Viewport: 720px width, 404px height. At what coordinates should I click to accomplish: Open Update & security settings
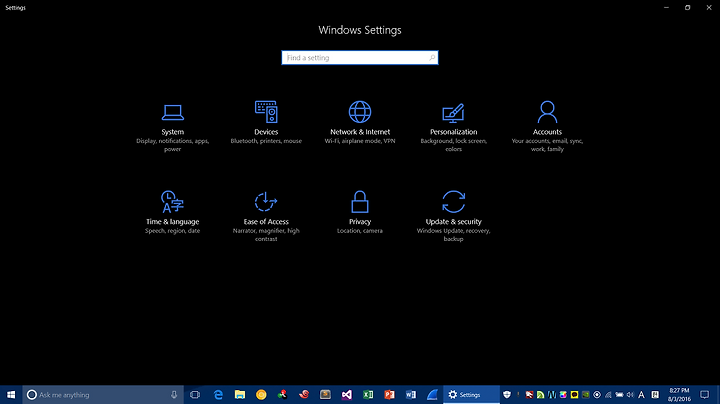pyautogui.click(x=454, y=217)
